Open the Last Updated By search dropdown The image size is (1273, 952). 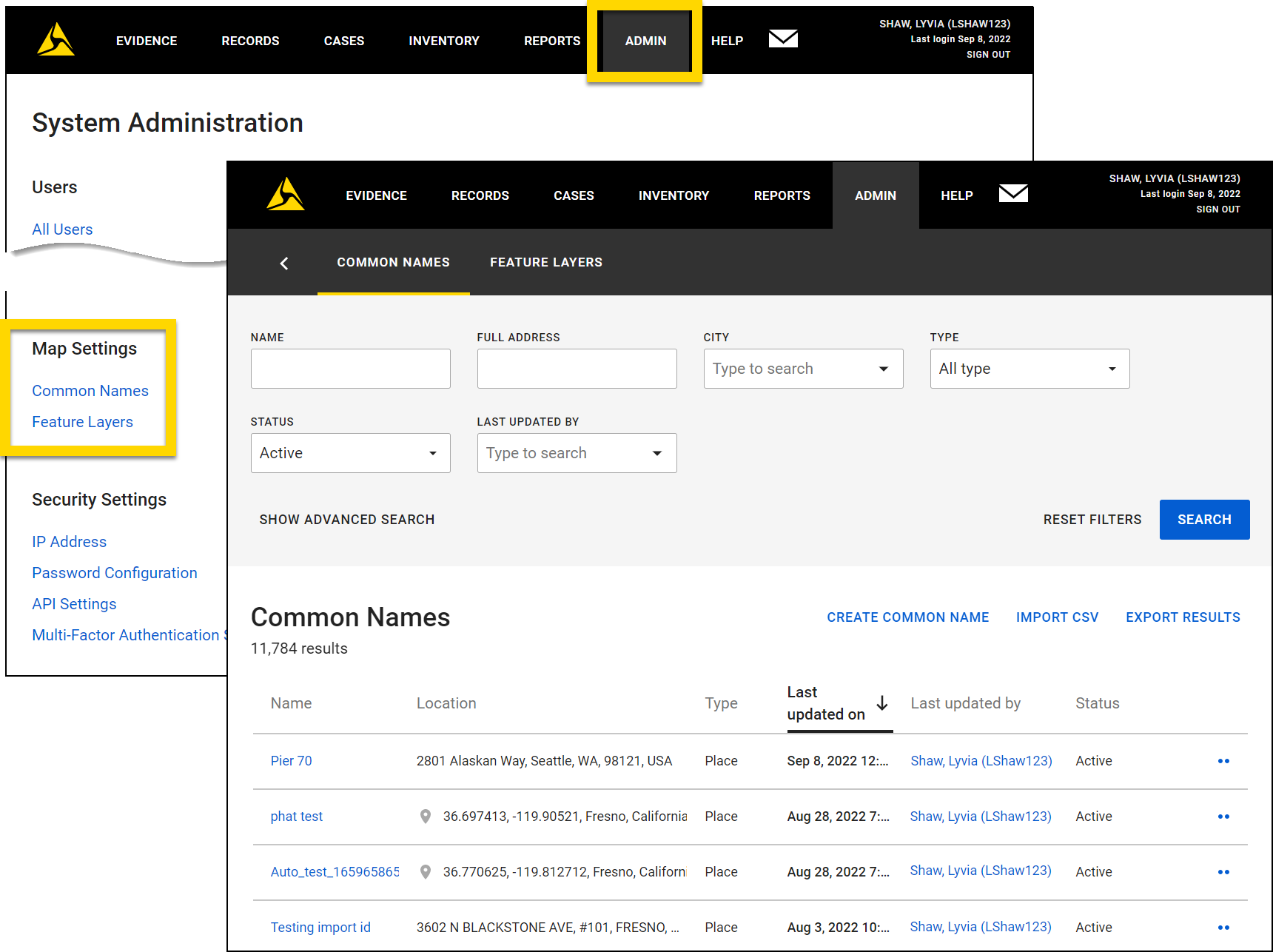click(577, 452)
